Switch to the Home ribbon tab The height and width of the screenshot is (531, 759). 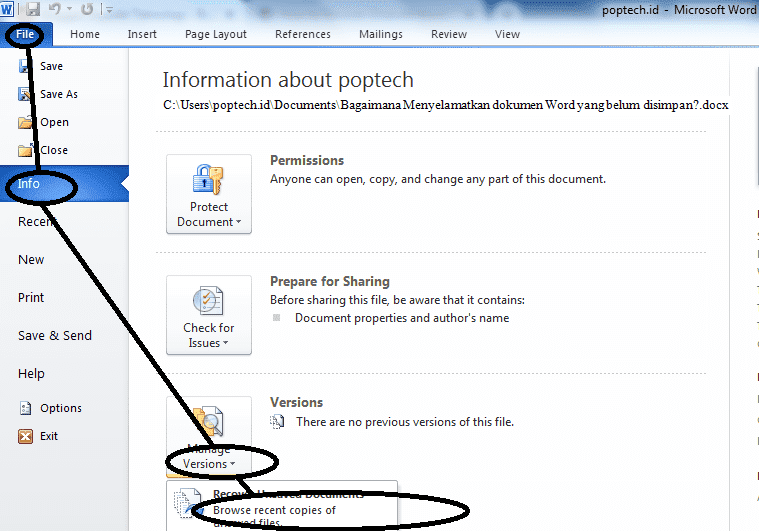point(85,34)
